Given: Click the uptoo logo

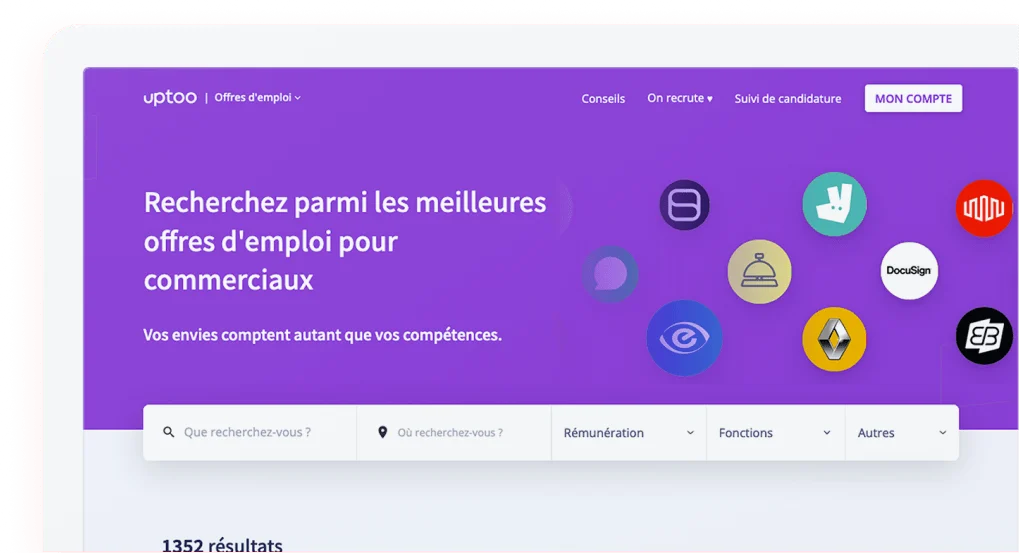Looking at the screenshot, I should 170,98.
